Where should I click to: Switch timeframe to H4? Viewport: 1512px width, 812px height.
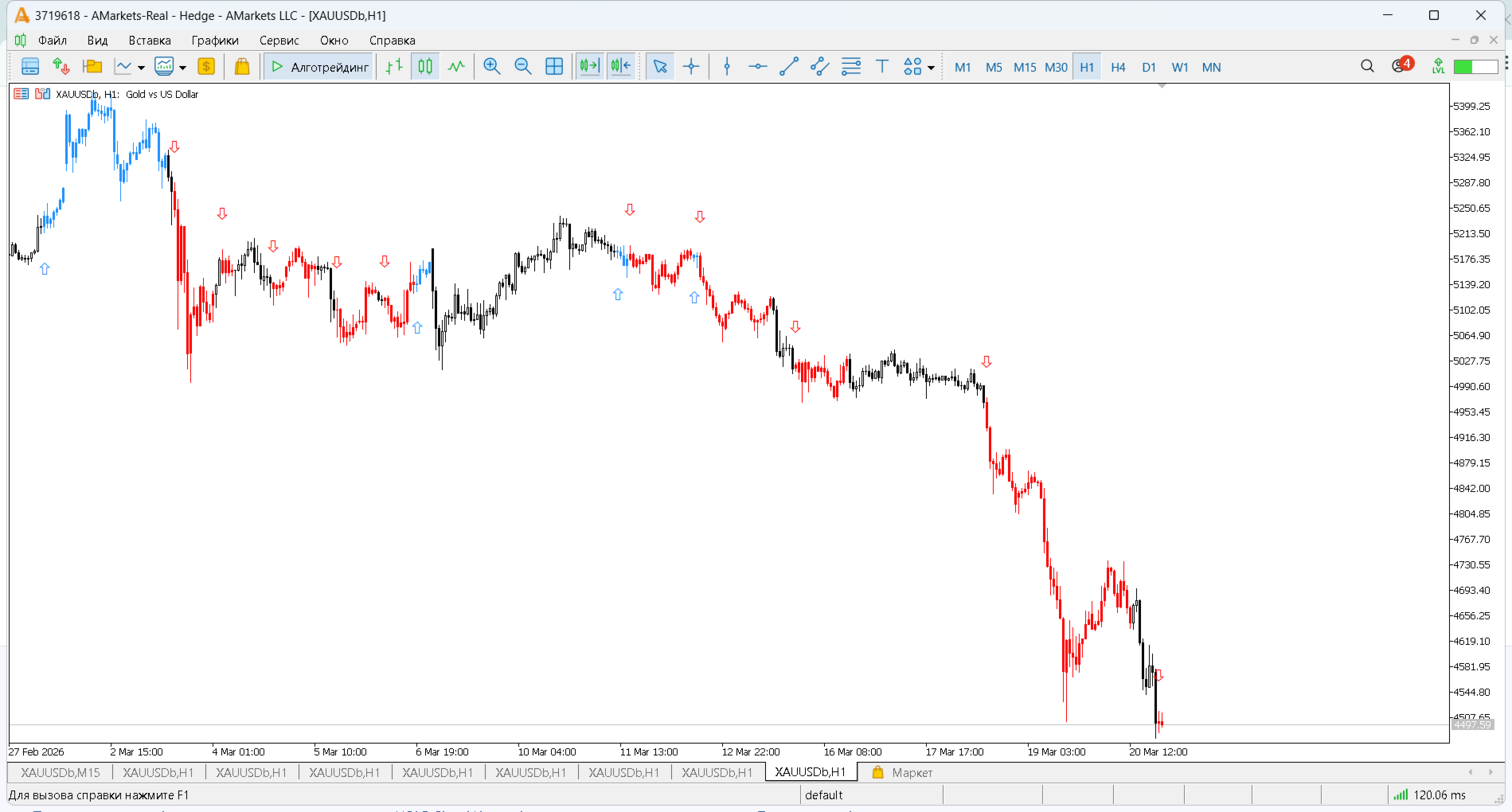pos(1118,68)
